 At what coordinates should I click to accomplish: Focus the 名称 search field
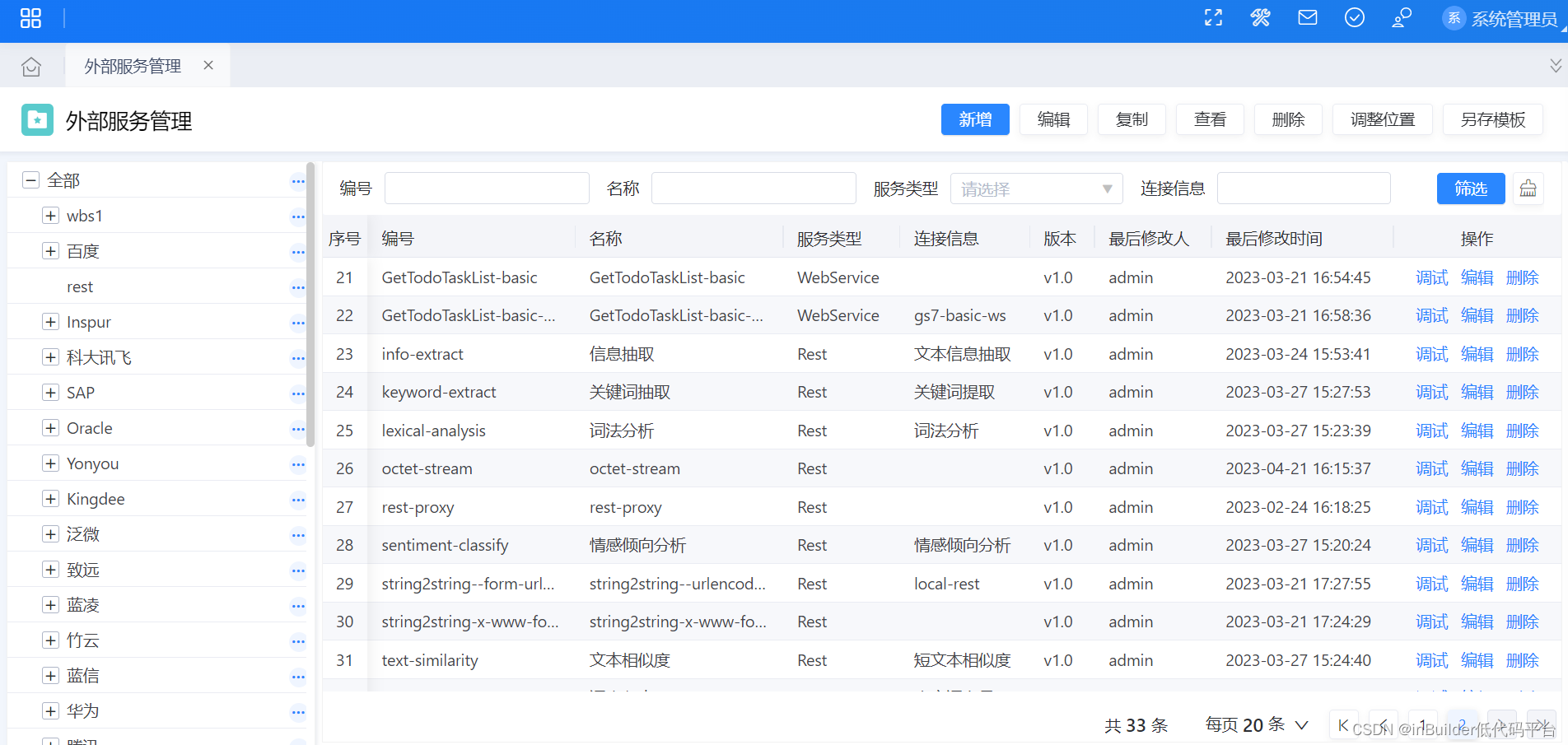[754, 189]
